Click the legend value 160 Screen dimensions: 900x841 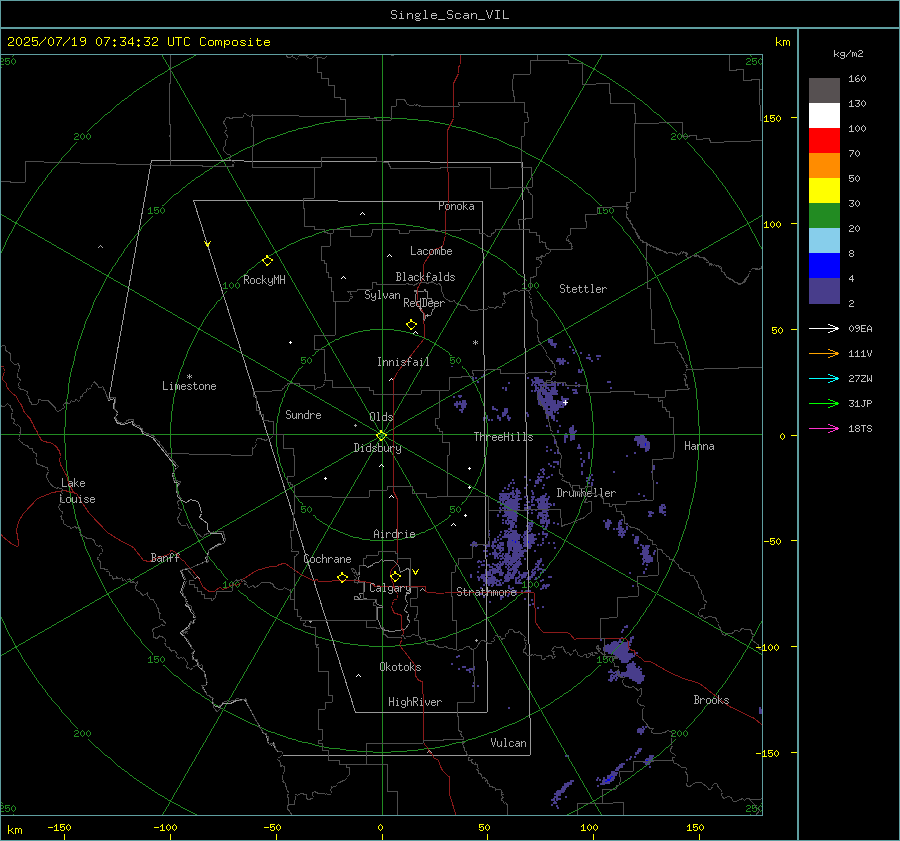click(x=857, y=79)
